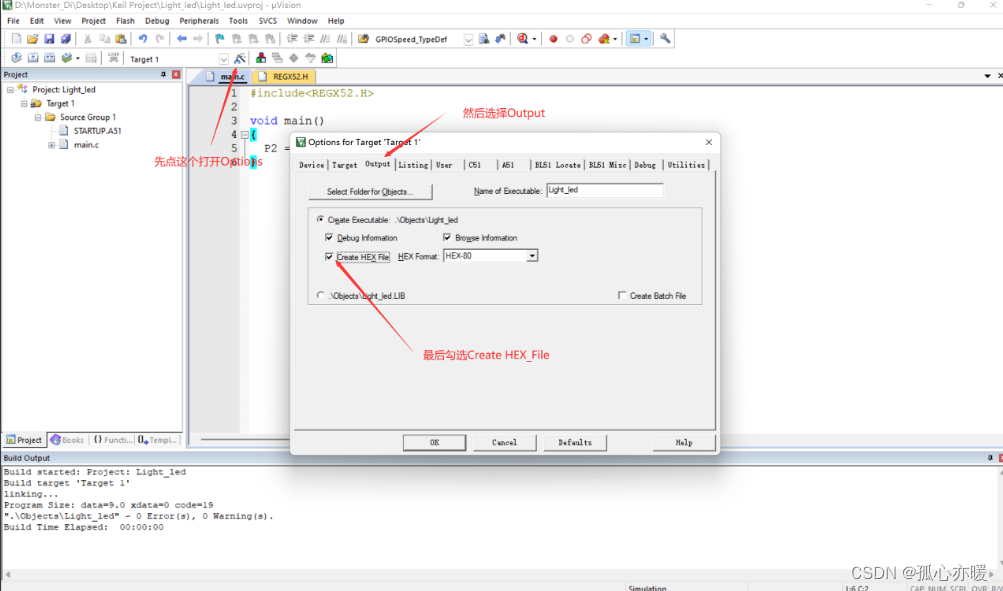Translate the current file icon
The image size is (1003, 591).
click(17, 58)
